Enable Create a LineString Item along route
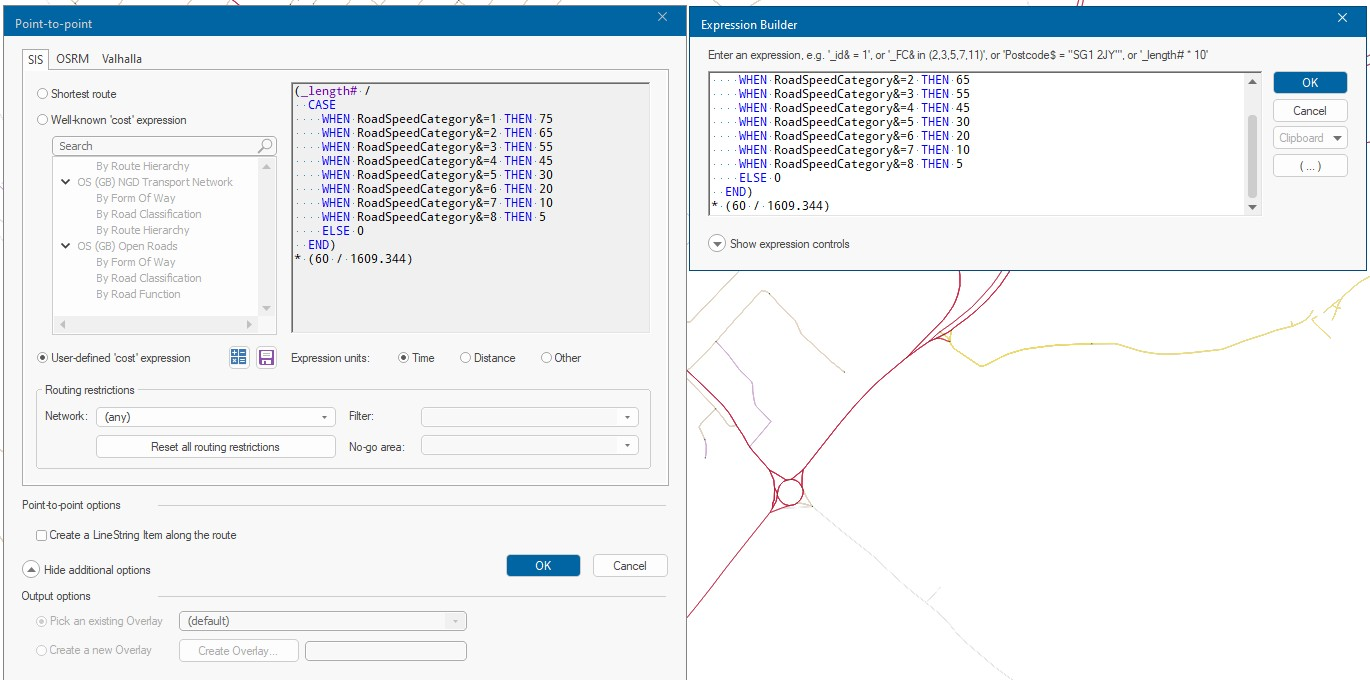1370x680 pixels. (x=136, y=535)
